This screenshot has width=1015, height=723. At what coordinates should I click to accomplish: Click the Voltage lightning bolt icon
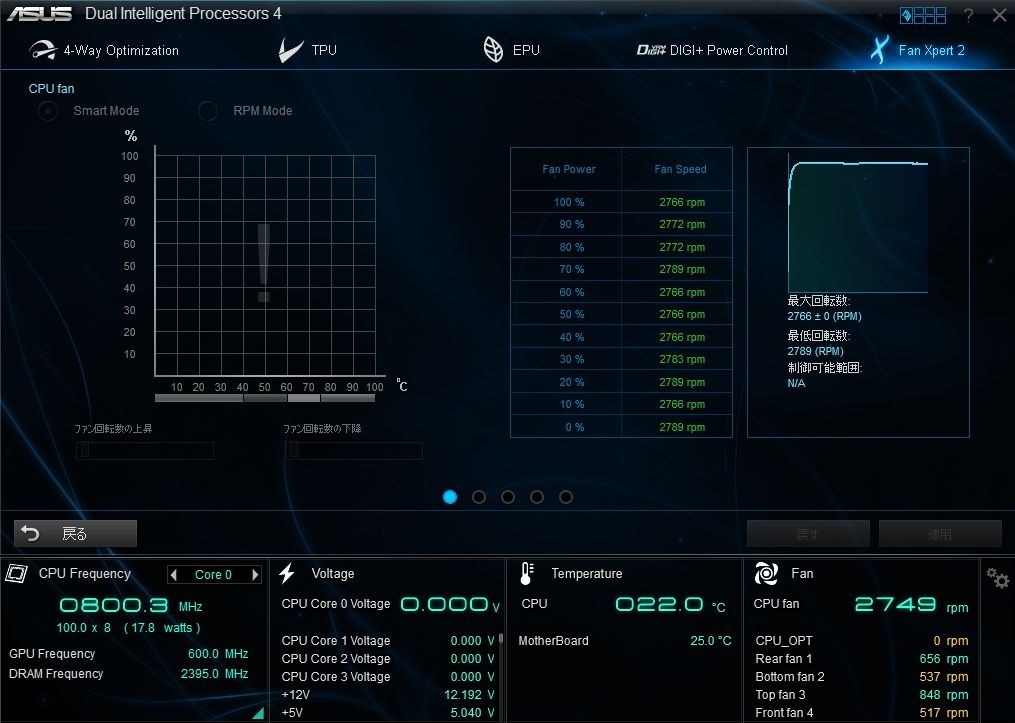(287, 573)
